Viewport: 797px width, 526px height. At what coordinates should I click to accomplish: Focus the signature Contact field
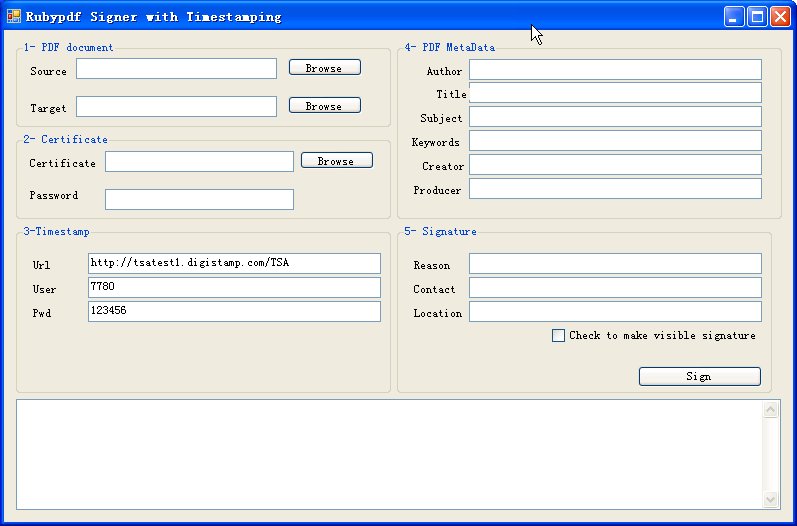tap(615, 288)
